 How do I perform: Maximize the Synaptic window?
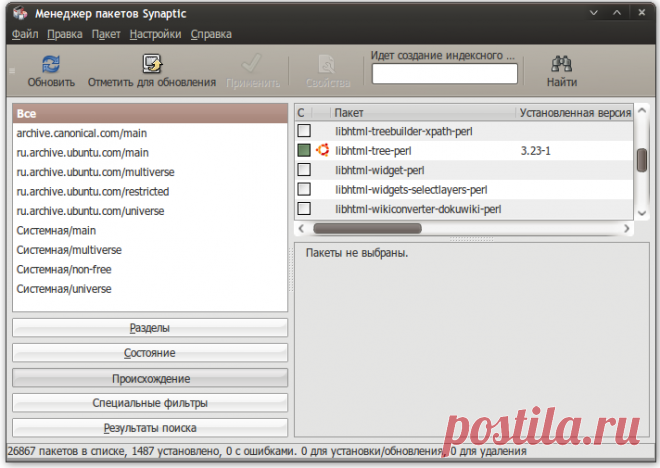(x=617, y=13)
